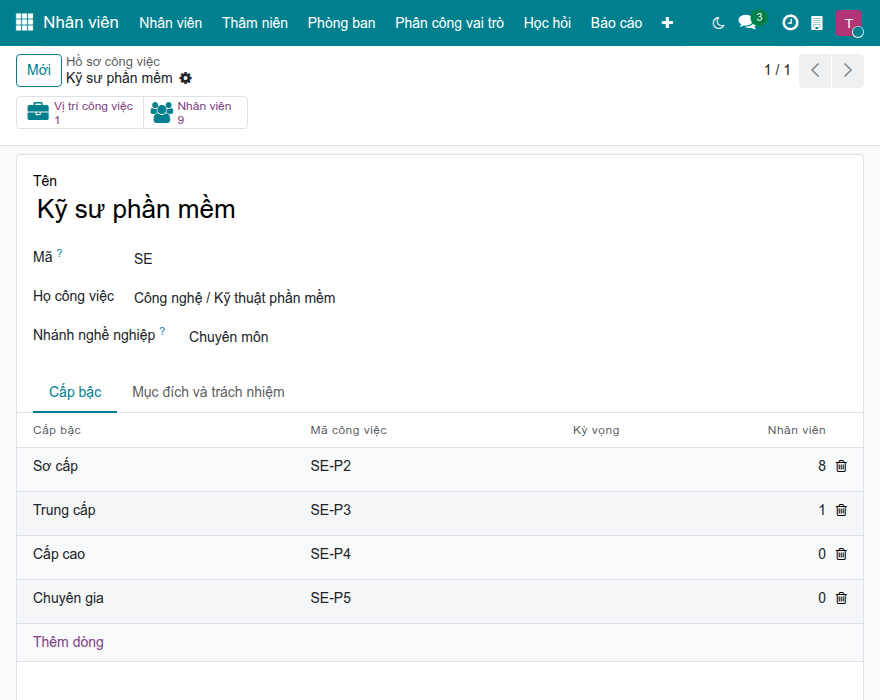
Task: Delete the Sơ cấp row
Action: 841,466
